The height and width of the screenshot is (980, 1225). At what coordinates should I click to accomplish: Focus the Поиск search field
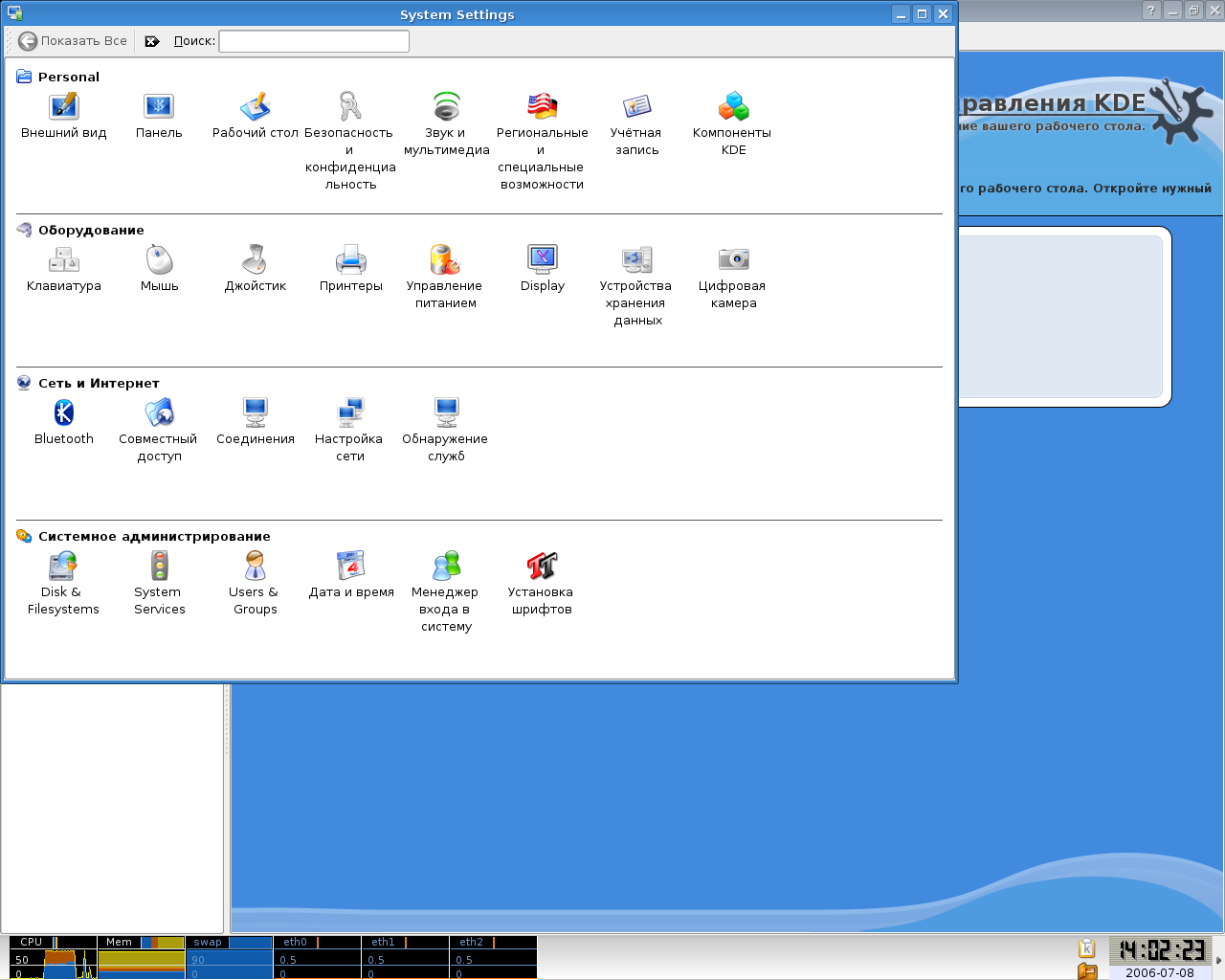(x=314, y=41)
